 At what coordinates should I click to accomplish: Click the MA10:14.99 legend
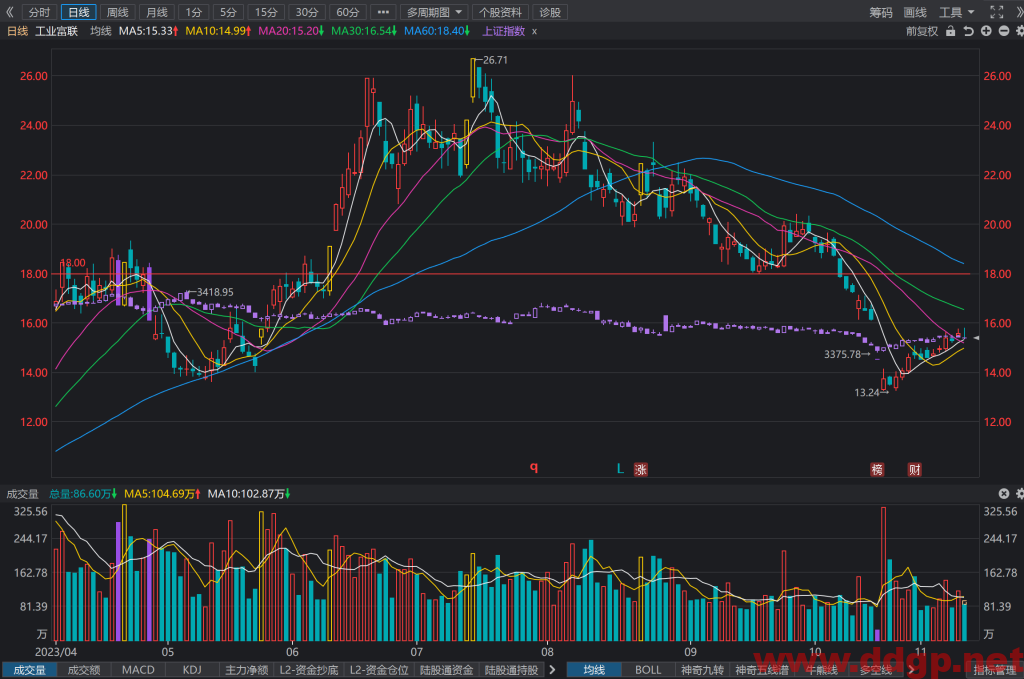click(218, 31)
